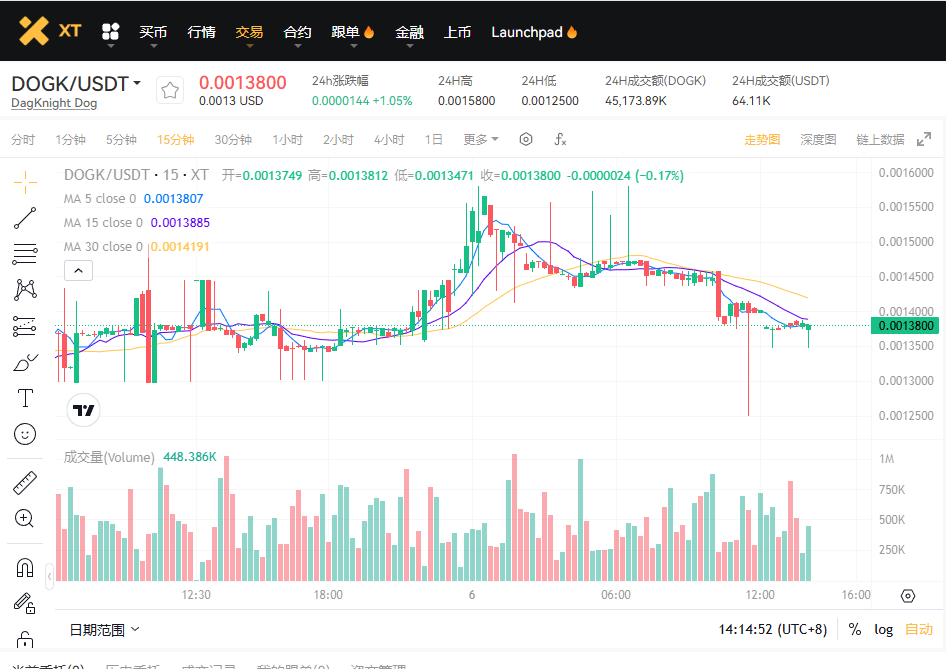The height and width of the screenshot is (669, 946).
Task: Open the indicators fx button
Action: point(561,140)
